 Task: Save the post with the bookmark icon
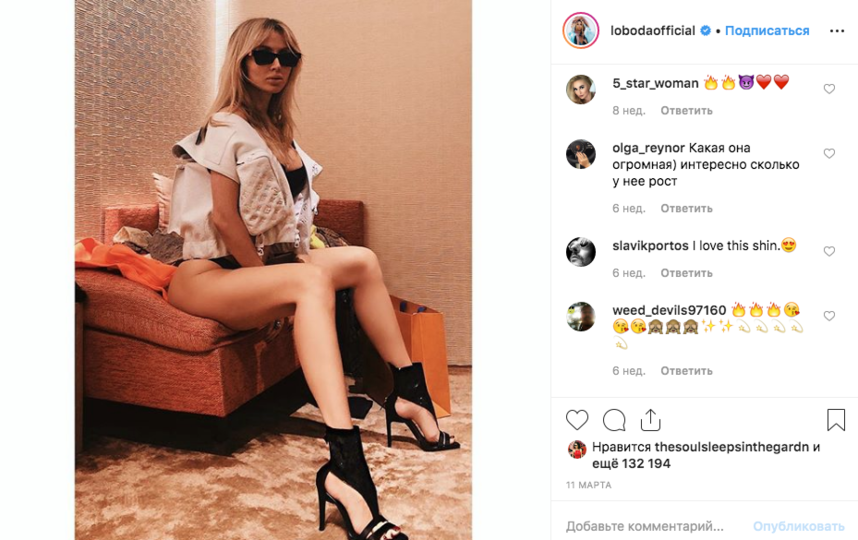[836, 420]
